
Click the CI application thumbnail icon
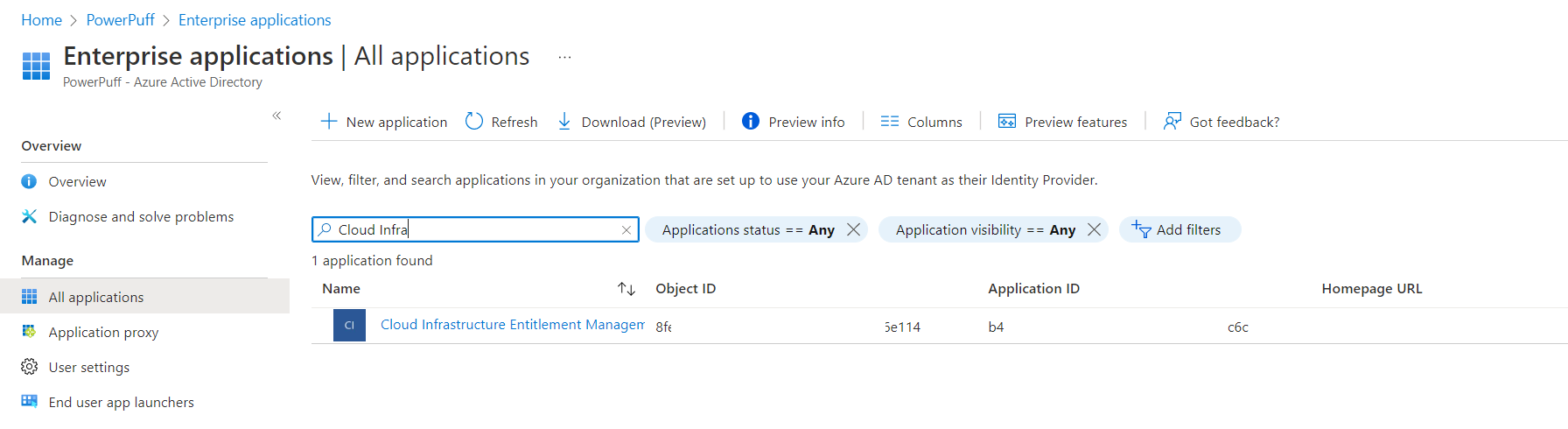(349, 326)
